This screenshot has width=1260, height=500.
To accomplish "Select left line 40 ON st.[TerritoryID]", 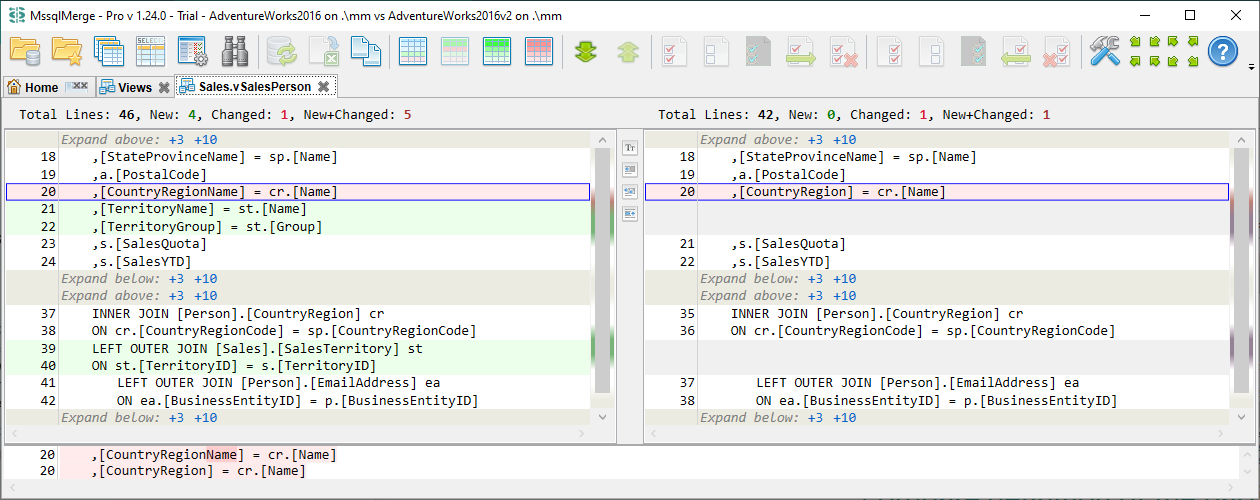I will coord(300,366).
